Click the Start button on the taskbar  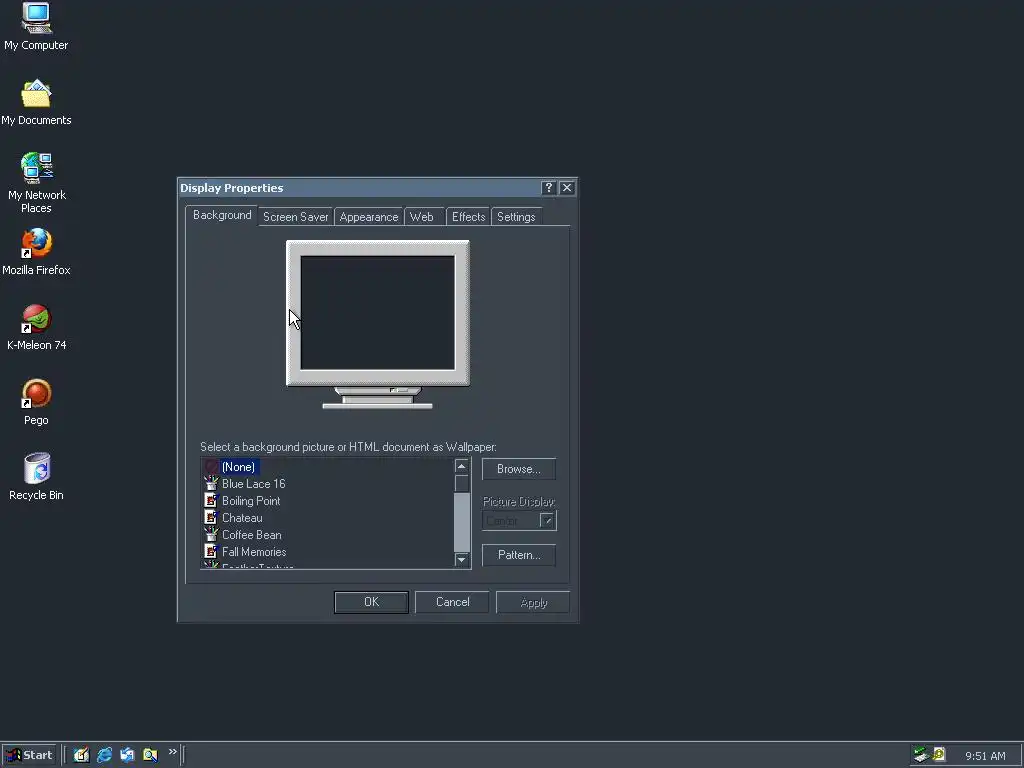pyautogui.click(x=30, y=755)
